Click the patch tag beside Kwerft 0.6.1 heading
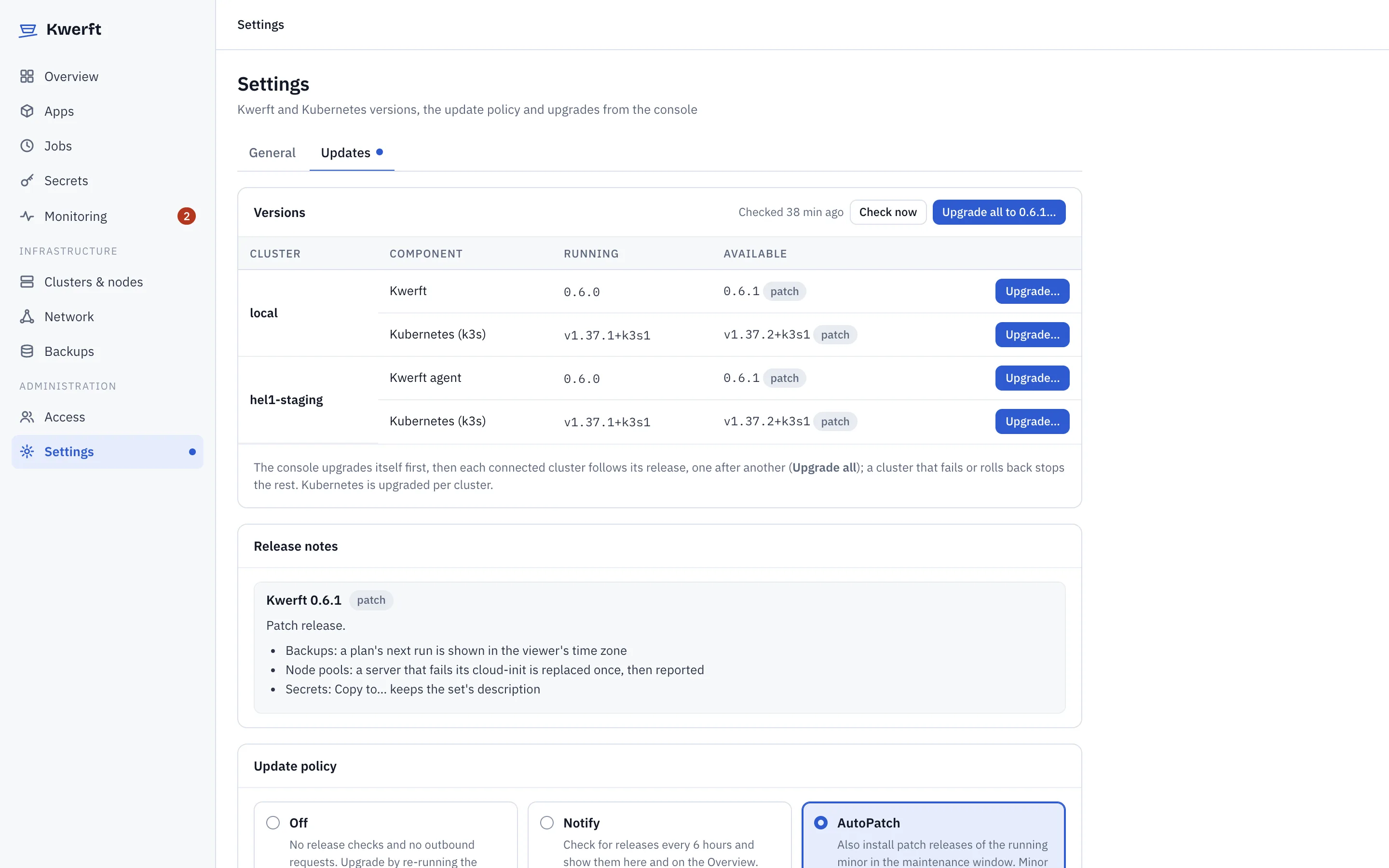 [x=371, y=600]
